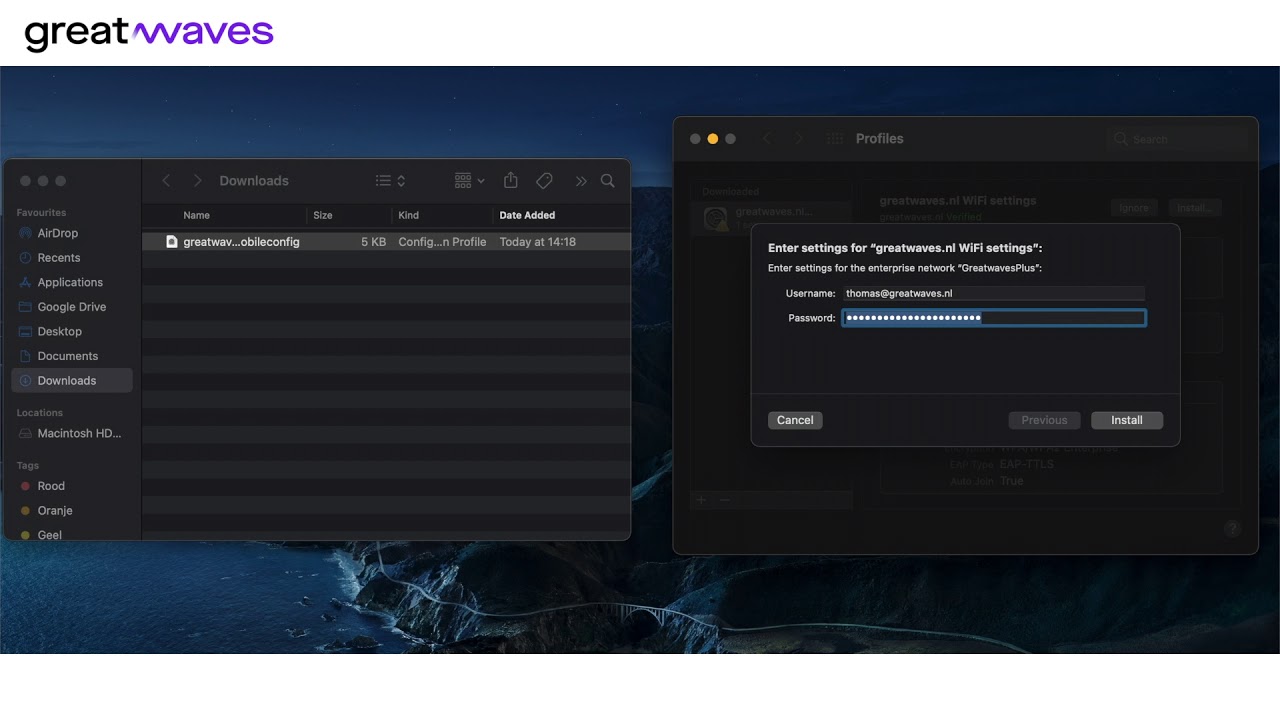Open Profiles help question mark button
Screen dimensions: 1280x720
pyautogui.click(x=1232, y=528)
